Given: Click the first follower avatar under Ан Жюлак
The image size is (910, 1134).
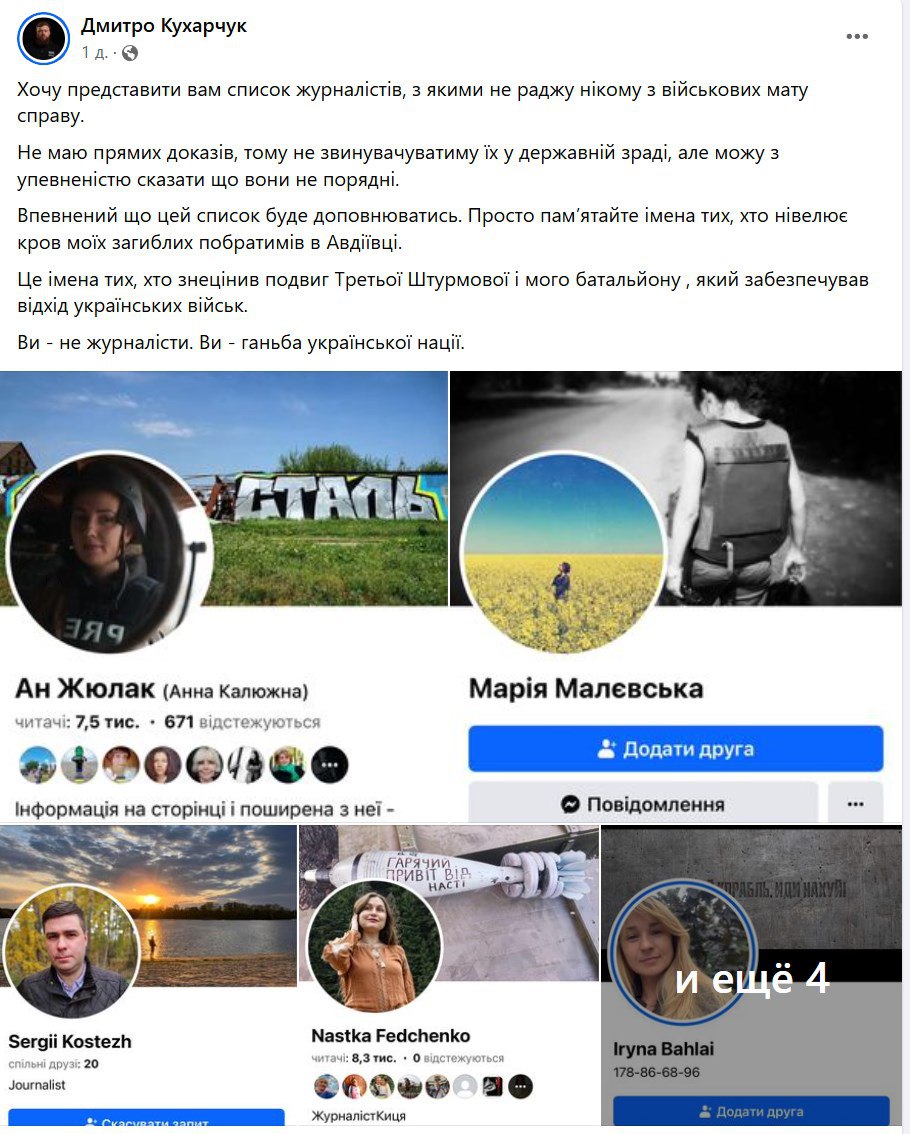Looking at the screenshot, I should [37, 765].
